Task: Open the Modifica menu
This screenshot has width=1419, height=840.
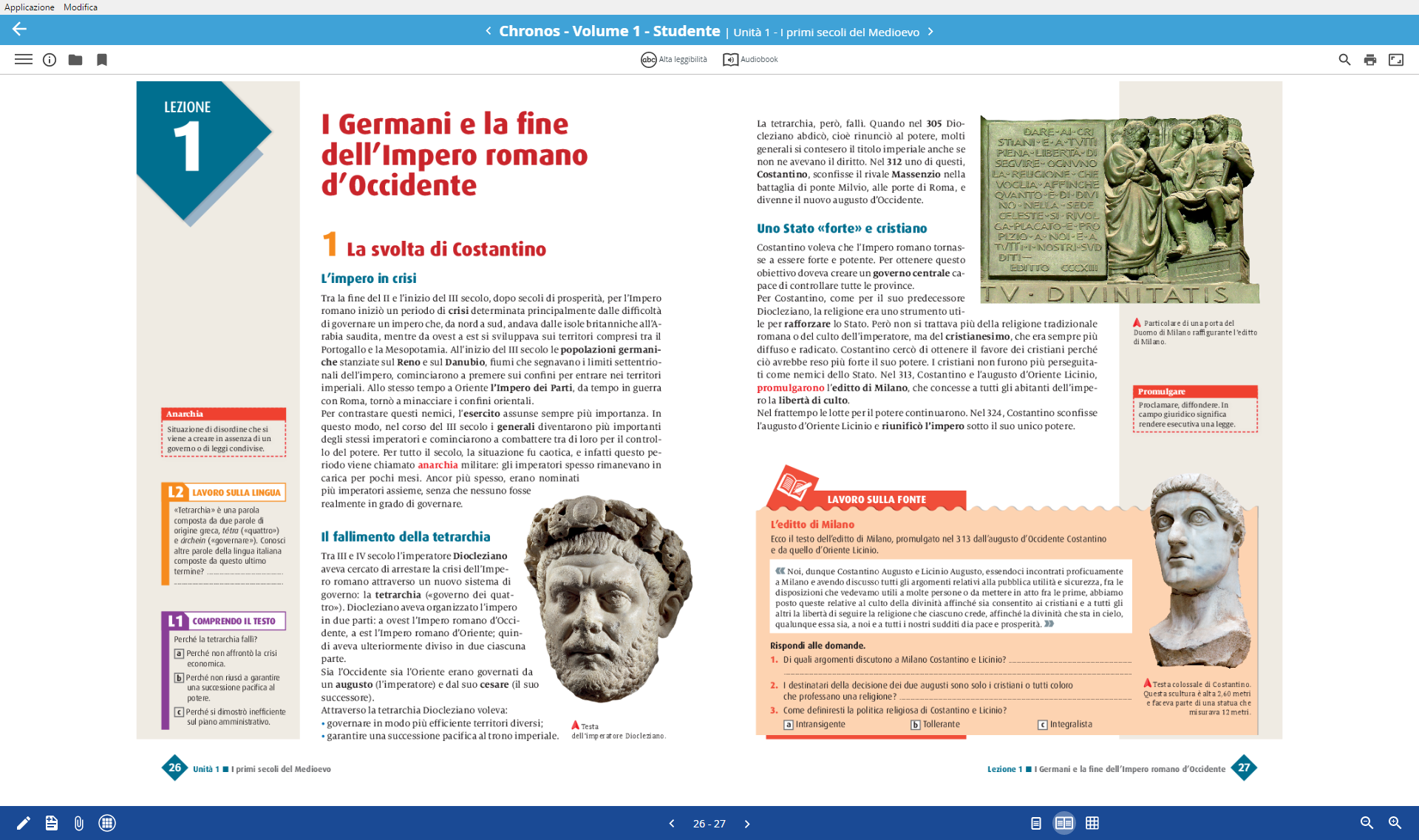Action: click(81, 7)
